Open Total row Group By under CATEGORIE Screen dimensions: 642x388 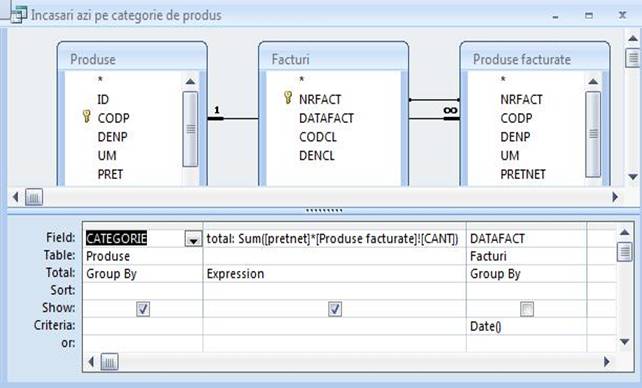tap(142, 274)
